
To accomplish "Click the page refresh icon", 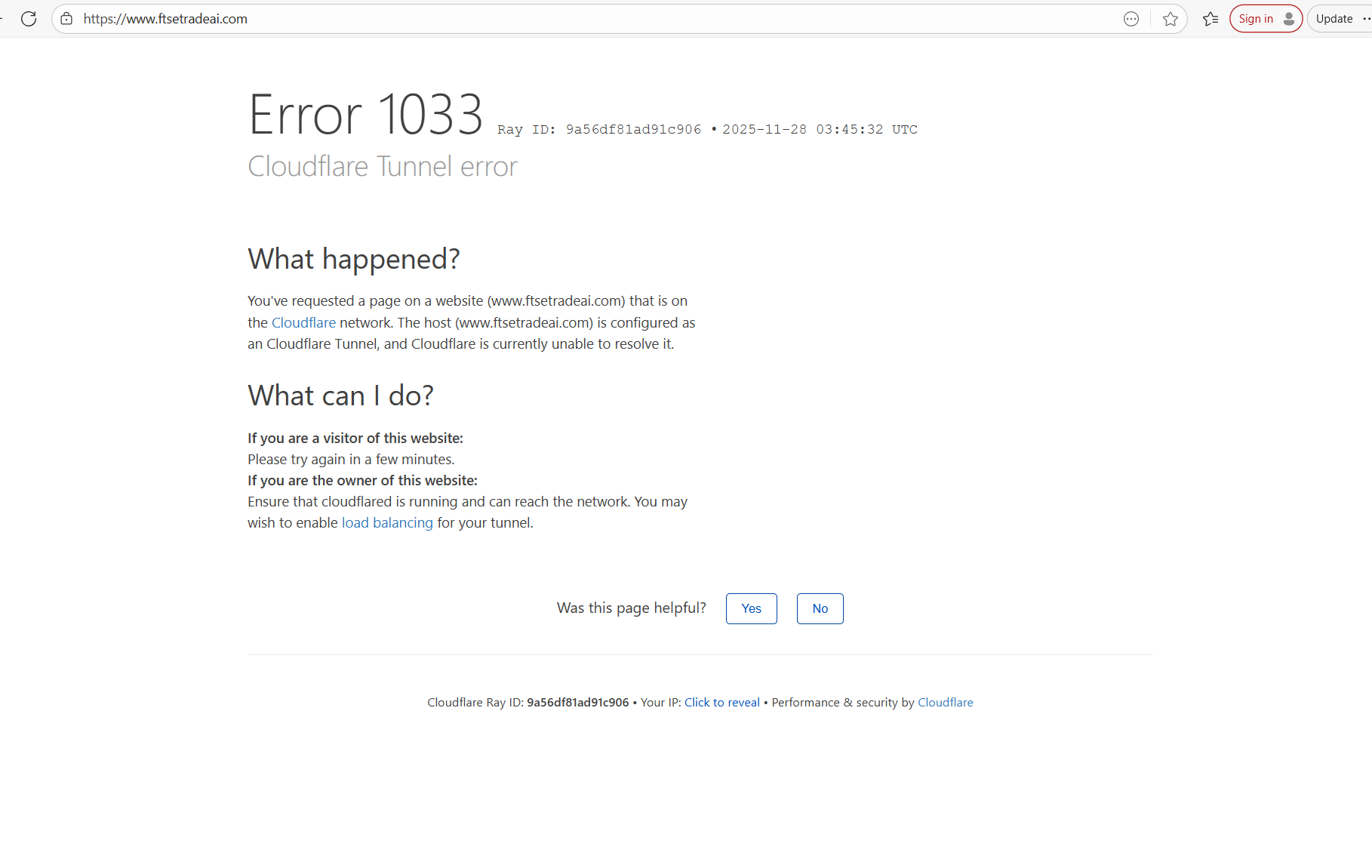I will coord(29,19).
